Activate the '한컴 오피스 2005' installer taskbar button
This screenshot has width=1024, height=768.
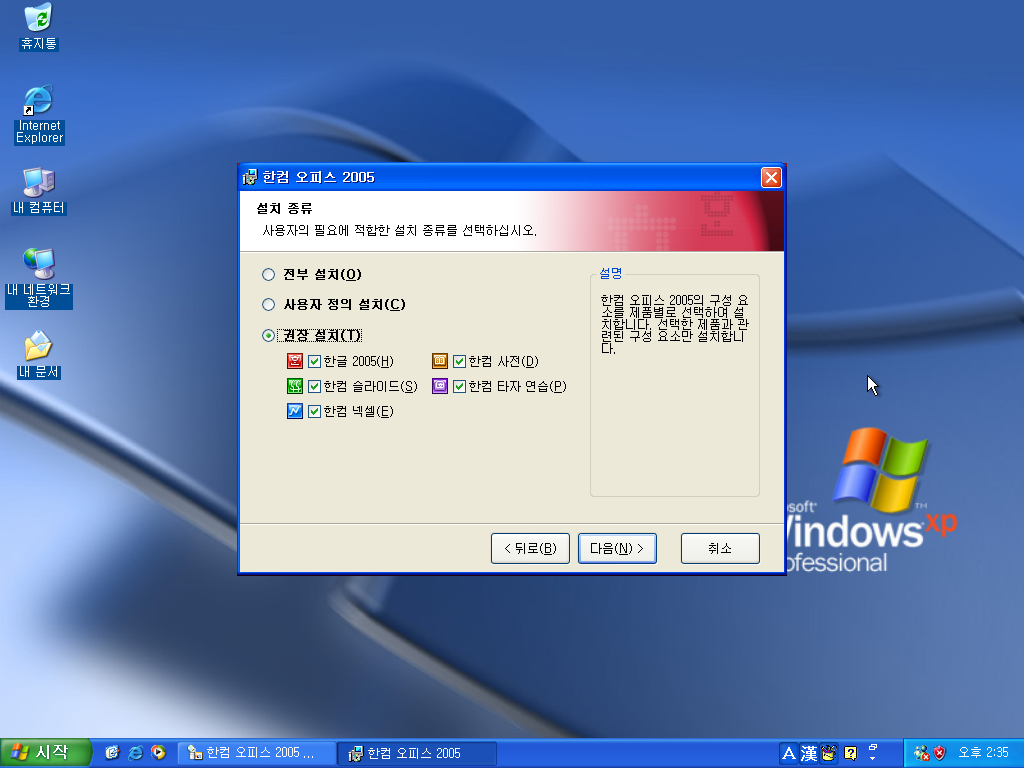[417, 753]
